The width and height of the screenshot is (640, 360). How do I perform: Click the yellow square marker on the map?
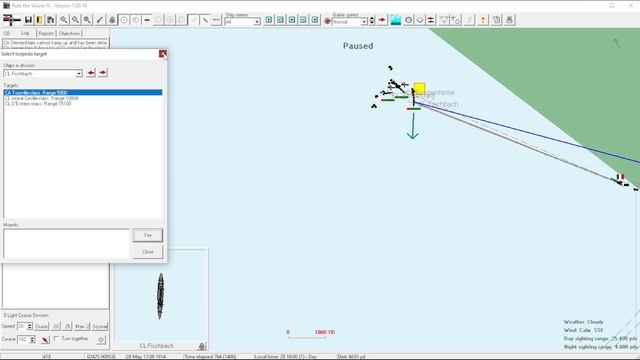tap(419, 88)
